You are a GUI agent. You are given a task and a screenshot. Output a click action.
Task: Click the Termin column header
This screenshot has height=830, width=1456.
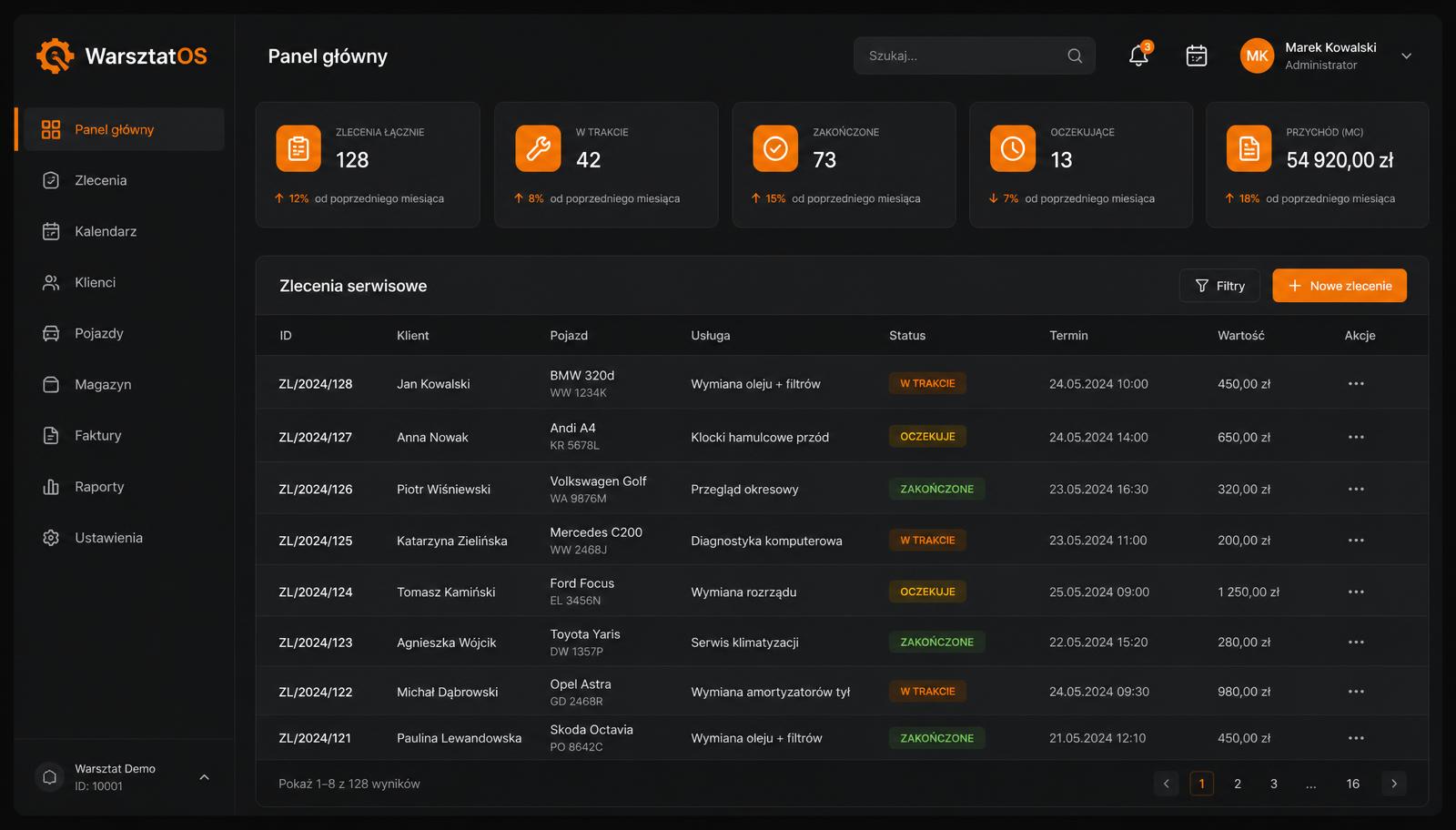point(1068,335)
